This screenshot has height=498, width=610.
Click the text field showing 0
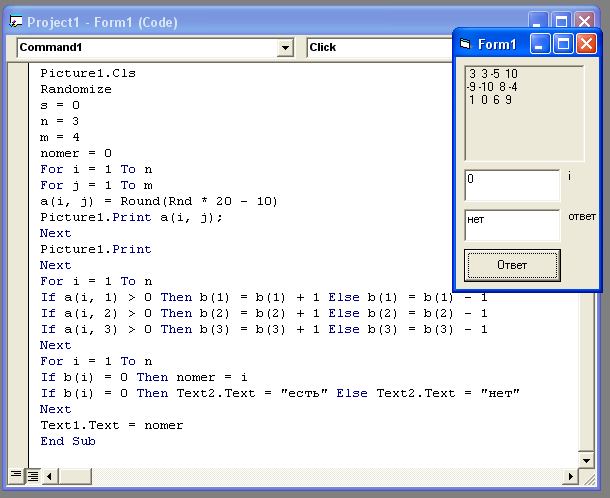coord(512,185)
